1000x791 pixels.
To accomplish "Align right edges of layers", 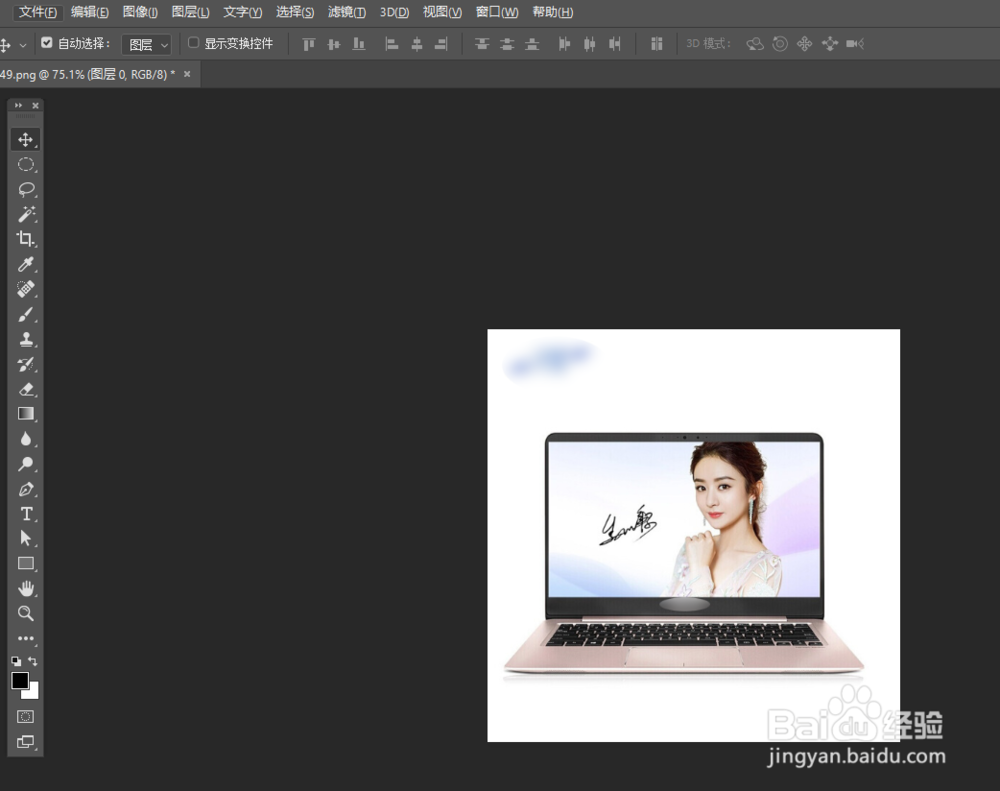I will 441,44.
